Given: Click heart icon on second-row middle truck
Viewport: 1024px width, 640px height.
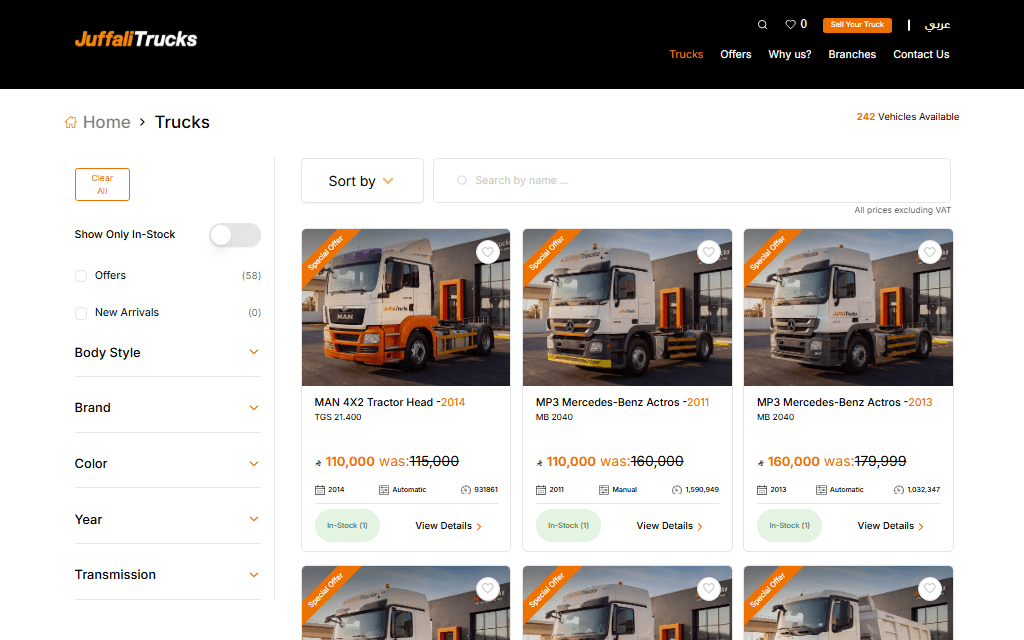Looking at the screenshot, I should point(709,588).
